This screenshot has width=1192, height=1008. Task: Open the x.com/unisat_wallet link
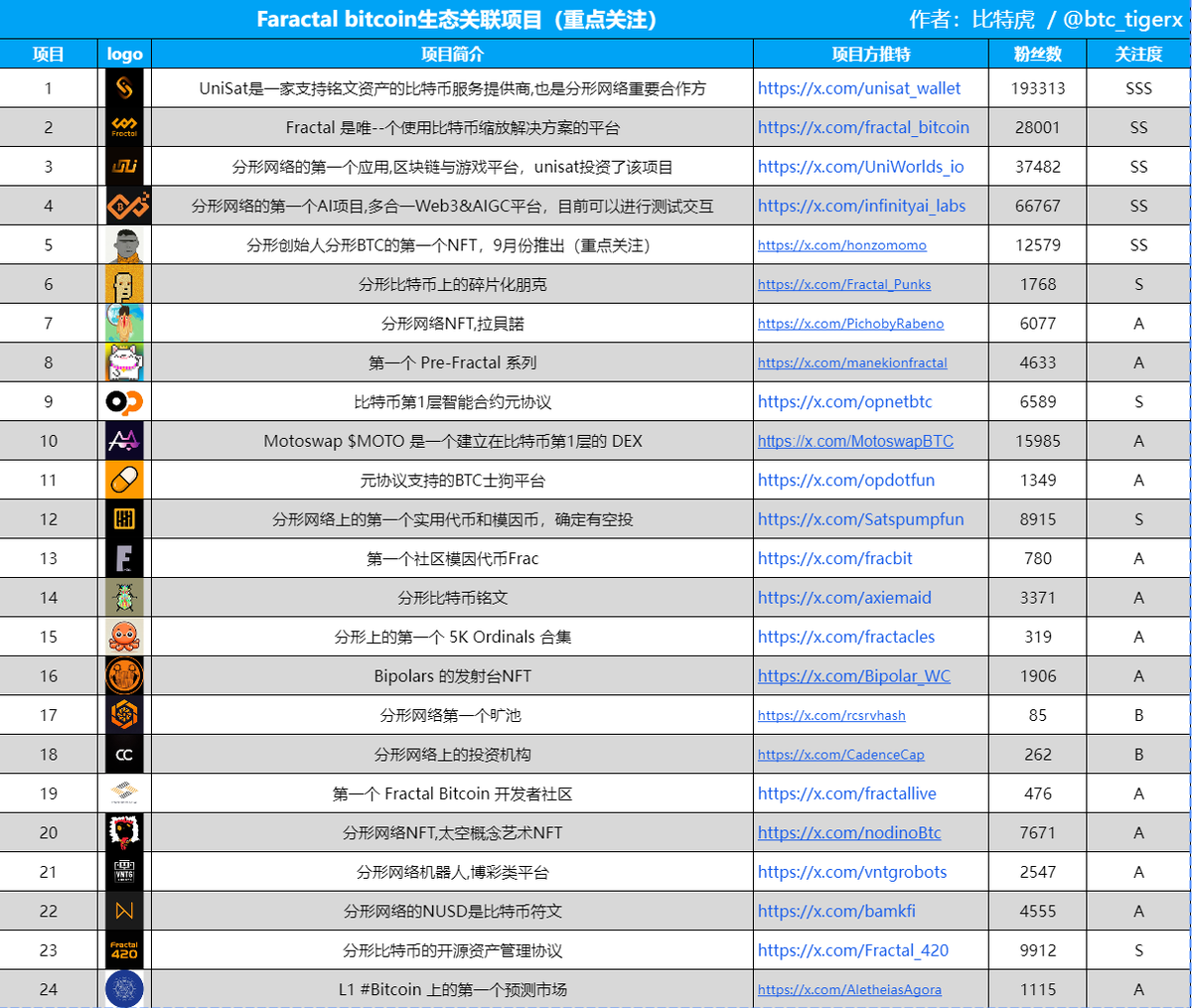859,88
